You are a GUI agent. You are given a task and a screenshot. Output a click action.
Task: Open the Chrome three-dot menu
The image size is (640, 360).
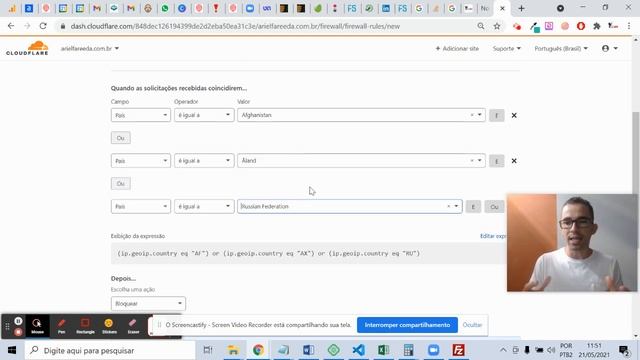pyautogui.click(x=629, y=26)
